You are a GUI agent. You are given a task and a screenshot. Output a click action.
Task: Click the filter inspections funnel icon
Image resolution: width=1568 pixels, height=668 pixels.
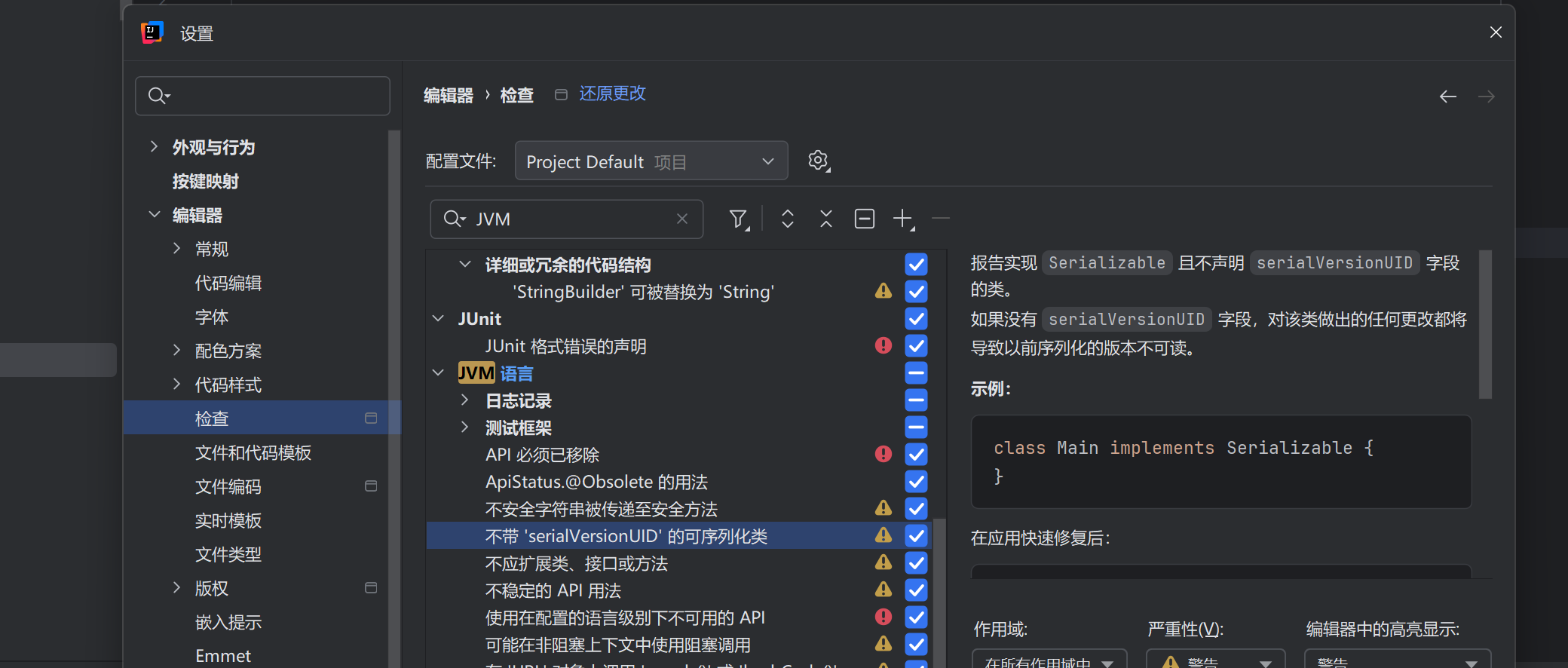[738, 219]
